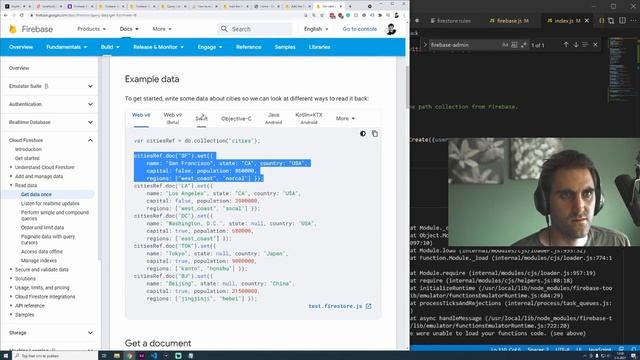The image size is (640, 360).
Task: Open the test.firestore.js link
Action: click(335, 306)
